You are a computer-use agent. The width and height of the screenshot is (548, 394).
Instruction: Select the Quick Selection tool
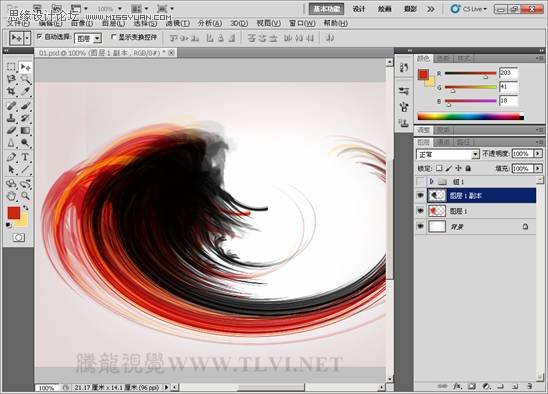25,79
